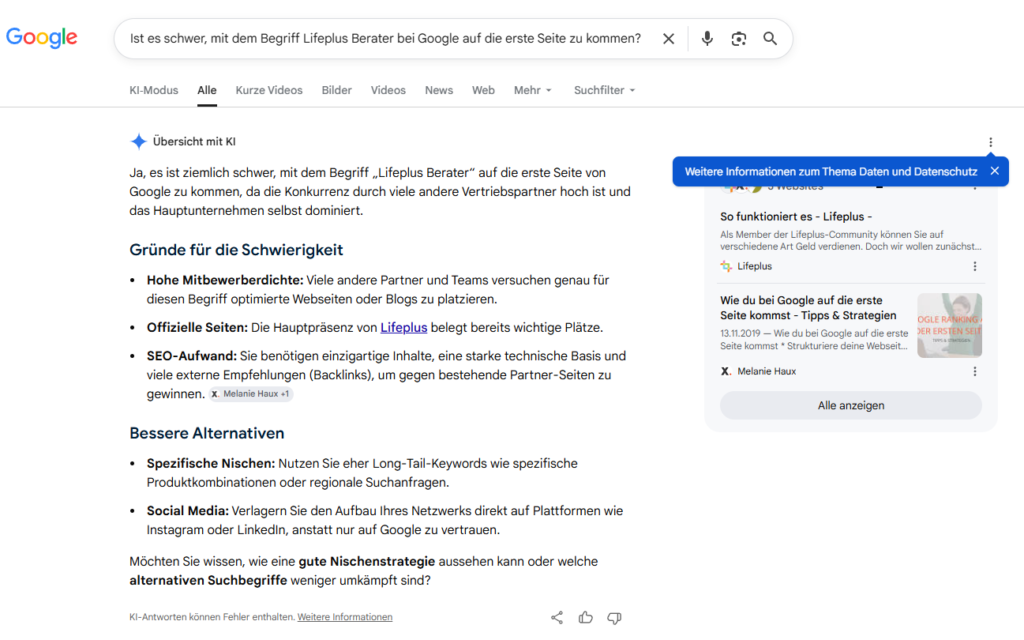
Task: Click the 'Bessere Alternativen' heading
Action: pos(206,433)
